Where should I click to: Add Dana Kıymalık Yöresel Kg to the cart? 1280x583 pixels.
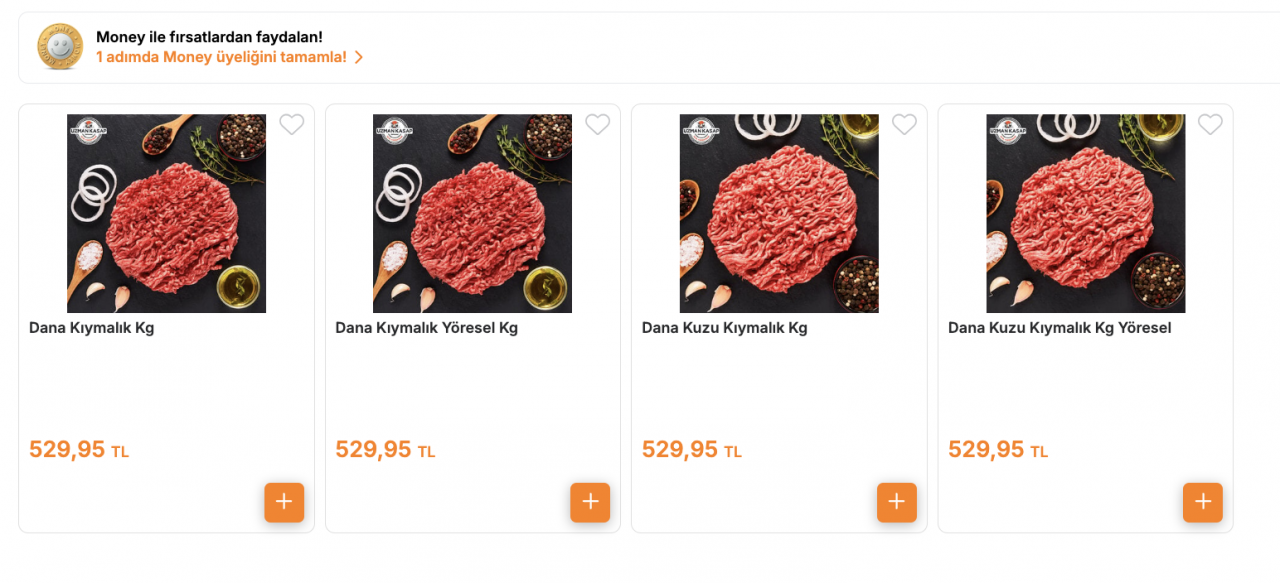click(590, 503)
